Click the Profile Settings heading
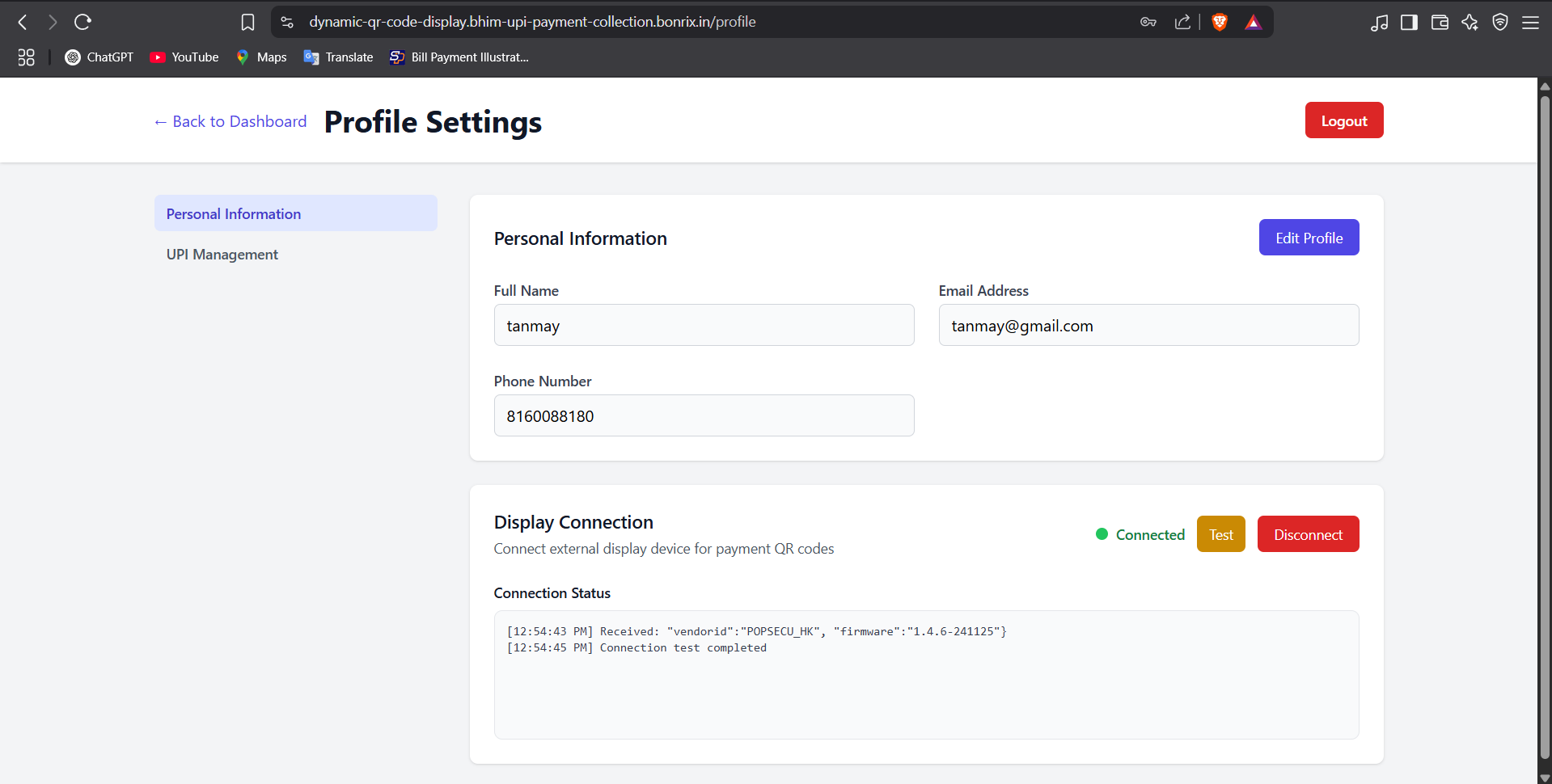The width and height of the screenshot is (1552, 784). click(x=433, y=122)
